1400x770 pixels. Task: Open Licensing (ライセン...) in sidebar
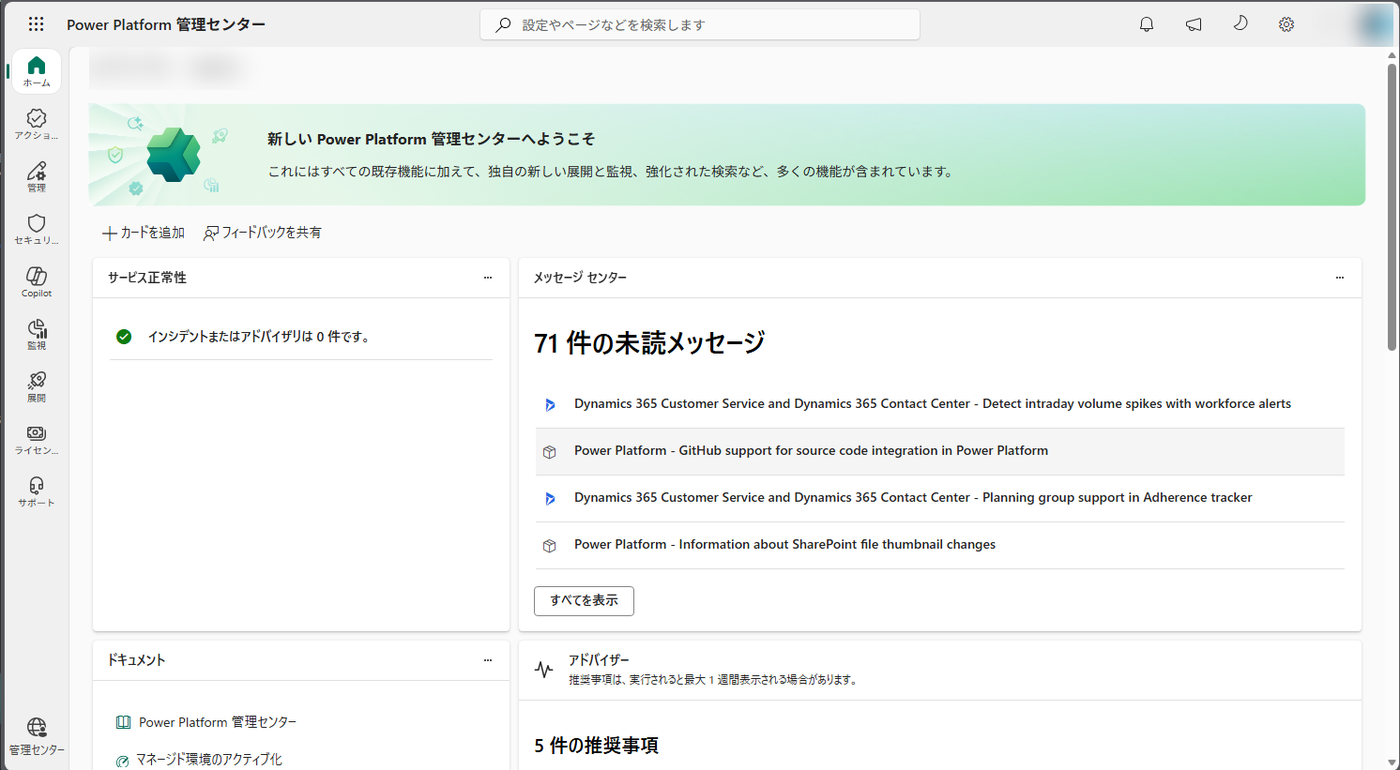[x=36, y=440]
